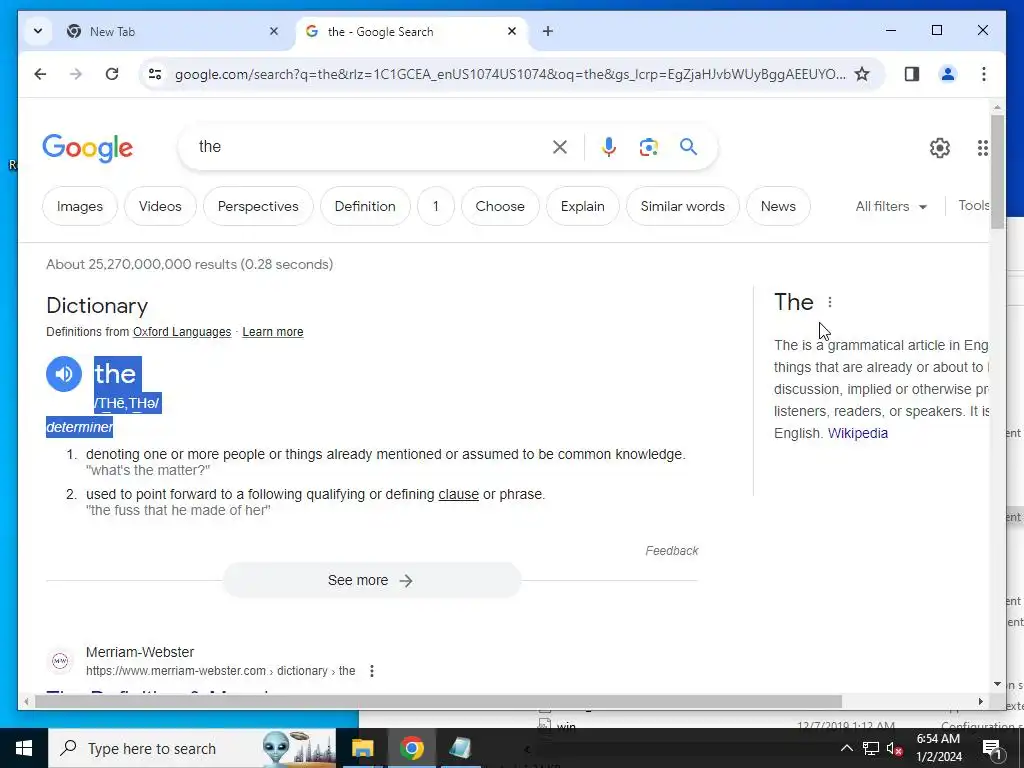Reload the current page

(x=112, y=74)
